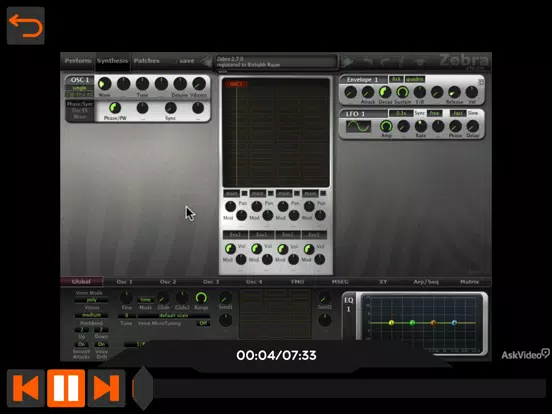Open the MSEG lower tab
Viewport: 552px width, 414px height.
coord(340,282)
